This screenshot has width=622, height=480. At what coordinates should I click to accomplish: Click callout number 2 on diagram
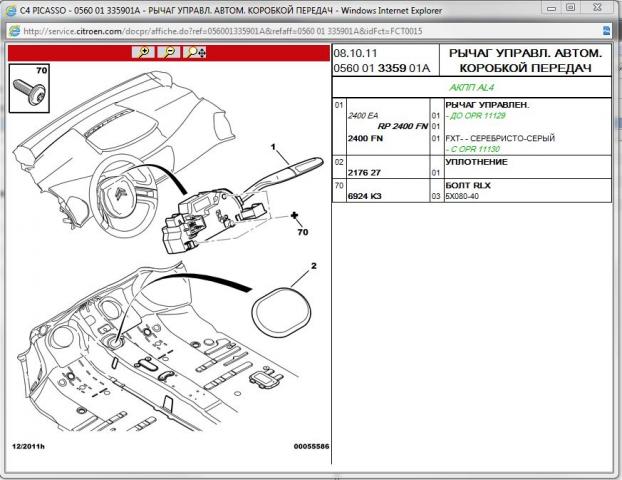[x=313, y=265]
